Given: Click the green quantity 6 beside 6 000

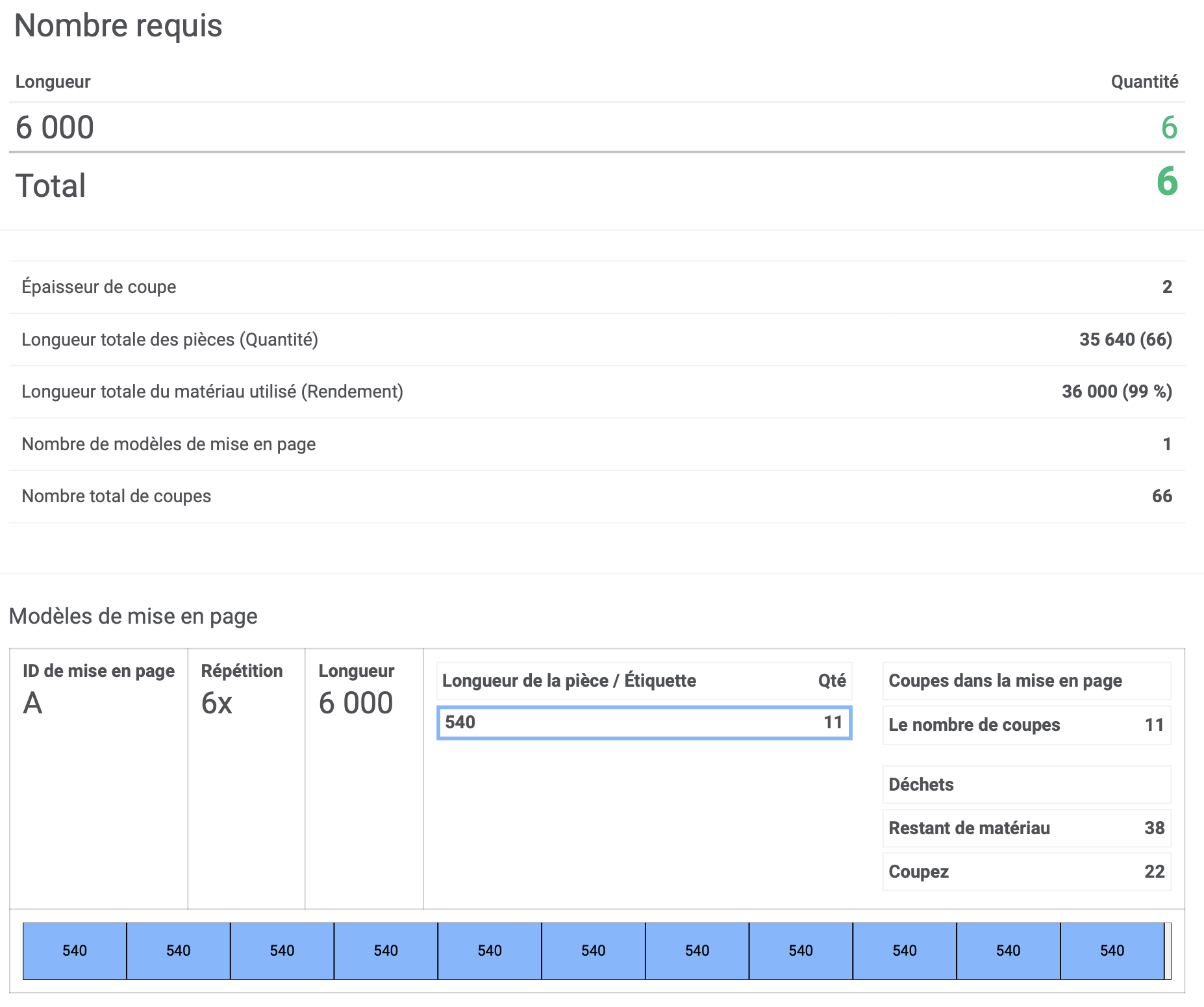Looking at the screenshot, I should click(x=1169, y=127).
